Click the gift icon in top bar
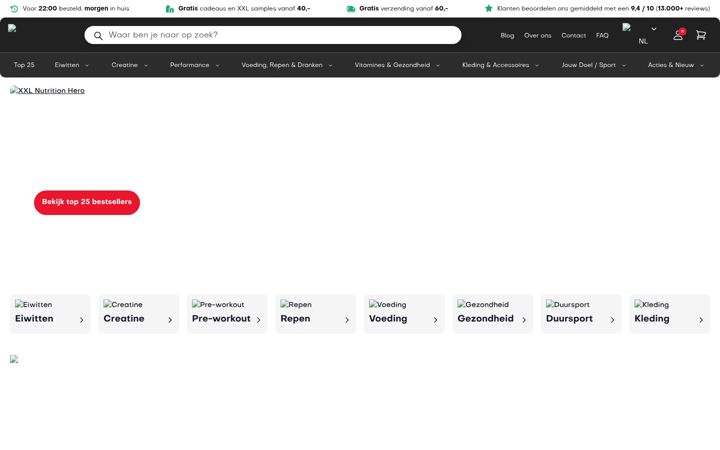The image size is (720, 450). (x=170, y=9)
